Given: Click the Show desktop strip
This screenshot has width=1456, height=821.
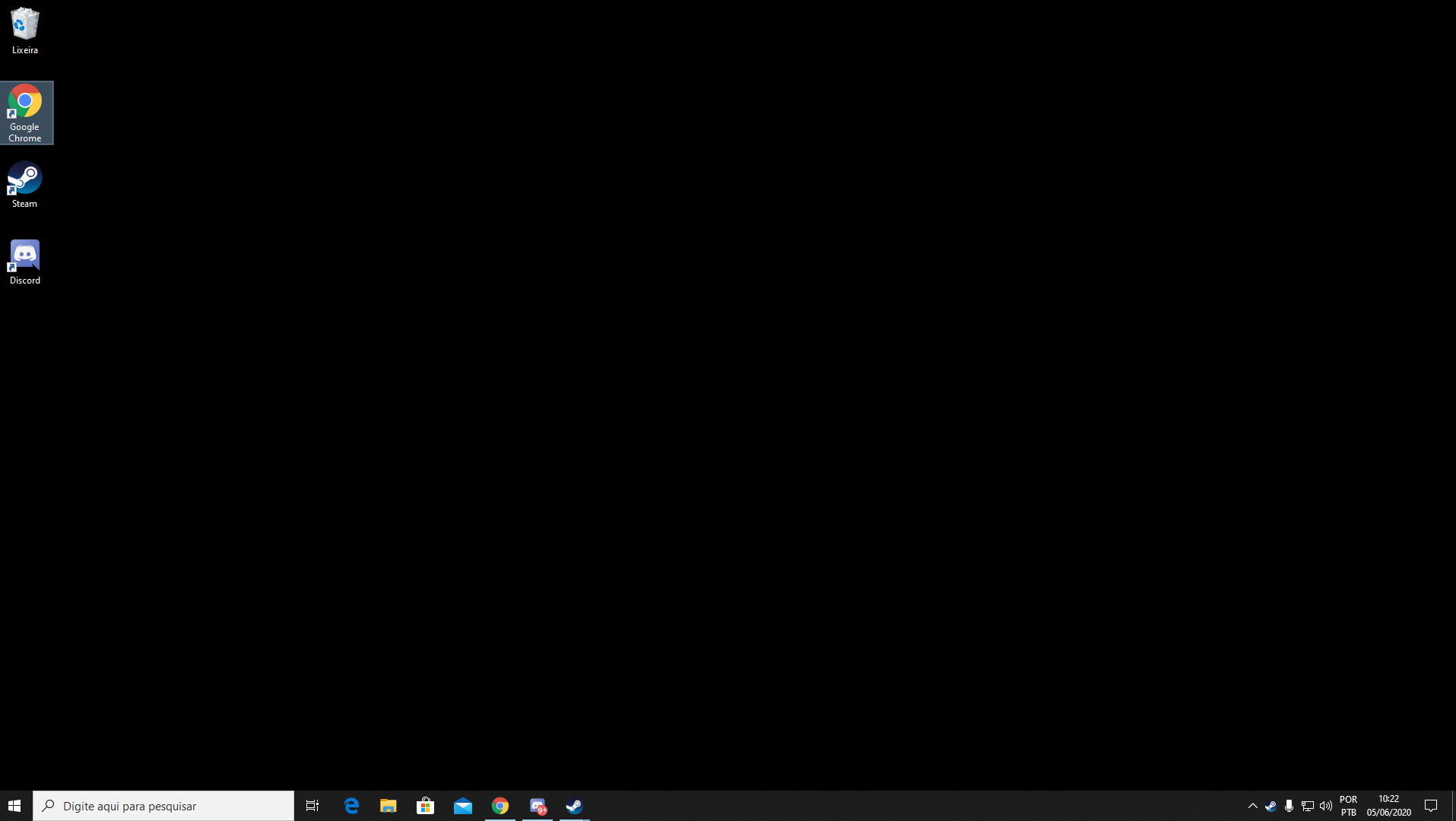Looking at the screenshot, I should click(x=1453, y=806).
